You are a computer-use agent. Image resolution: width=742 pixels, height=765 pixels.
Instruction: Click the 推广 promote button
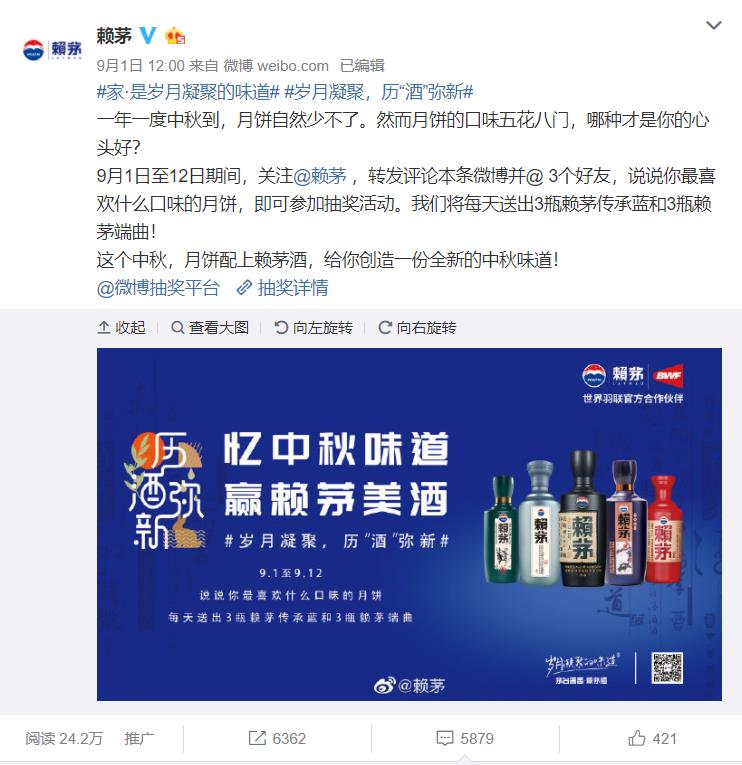click(139, 738)
